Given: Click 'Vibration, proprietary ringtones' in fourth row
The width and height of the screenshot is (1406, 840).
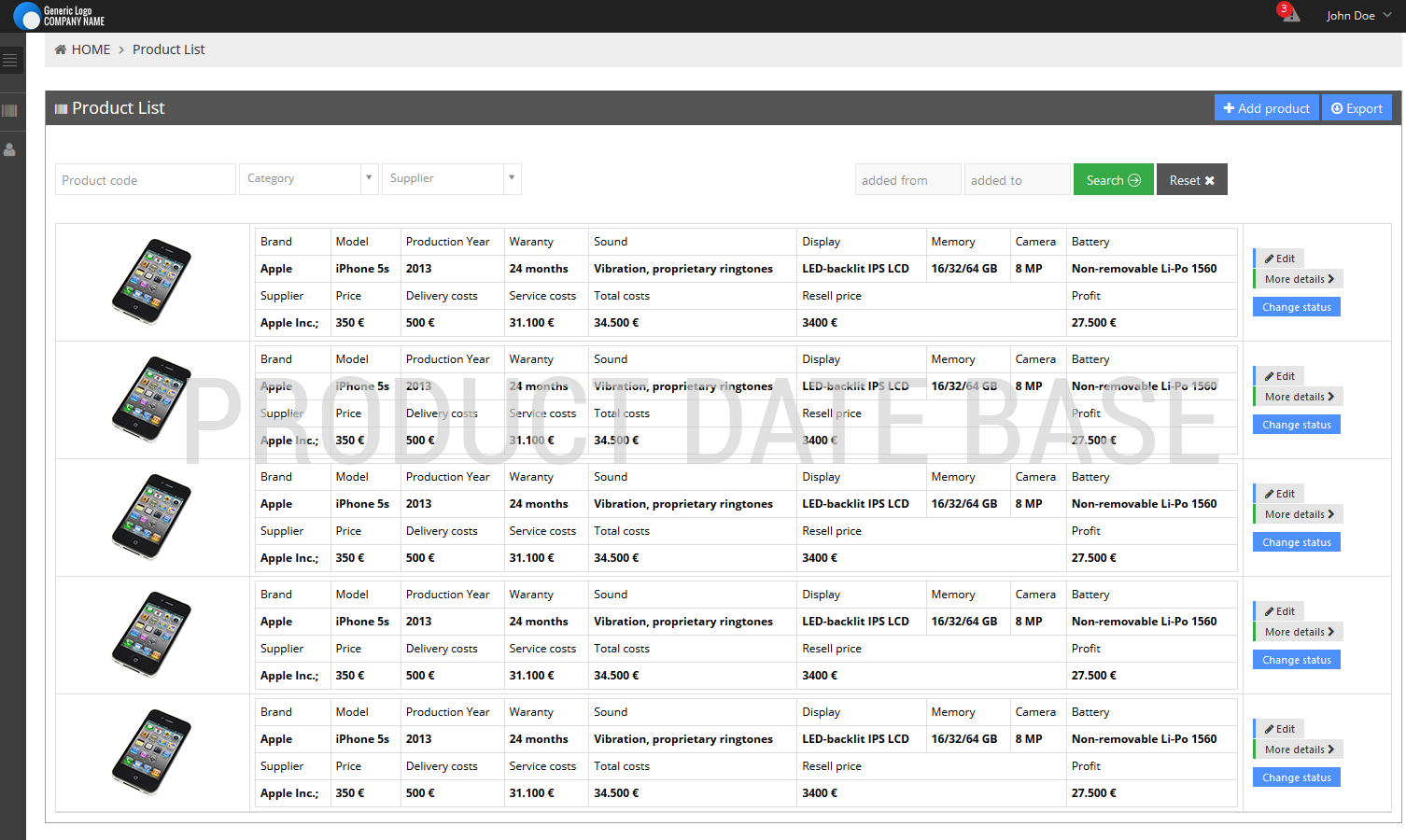Looking at the screenshot, I should click(683, 622).
